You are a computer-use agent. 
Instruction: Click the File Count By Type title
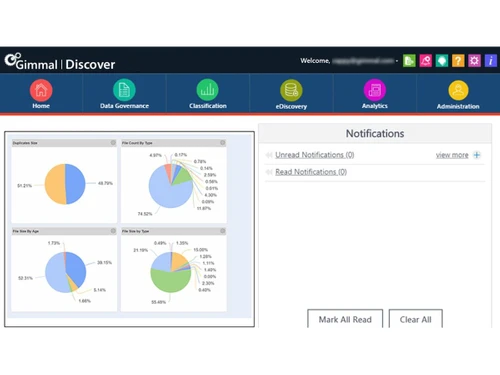point(137,143)
